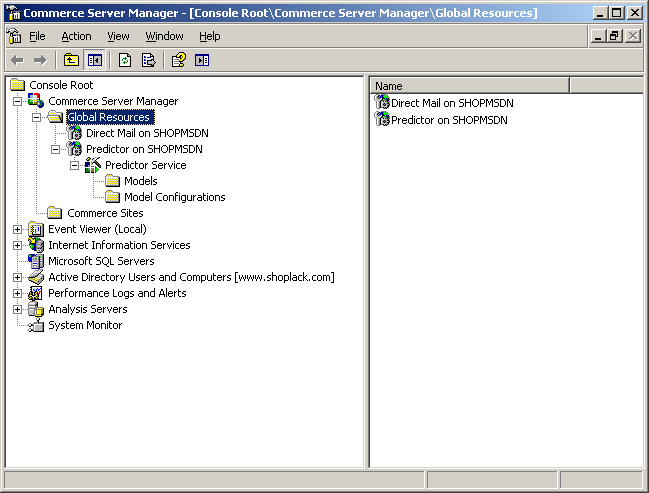Select Model Configurations label in the tree
The height and width of the screenshot is (493, 649).
point(175,197)
